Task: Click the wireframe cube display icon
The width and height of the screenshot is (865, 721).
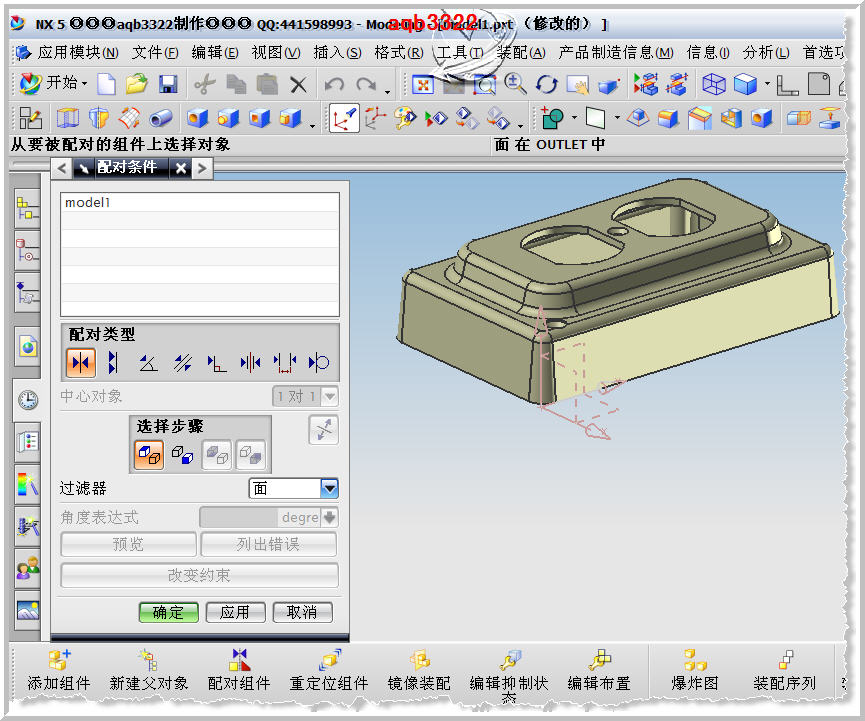Action: (x=713, y=84)
